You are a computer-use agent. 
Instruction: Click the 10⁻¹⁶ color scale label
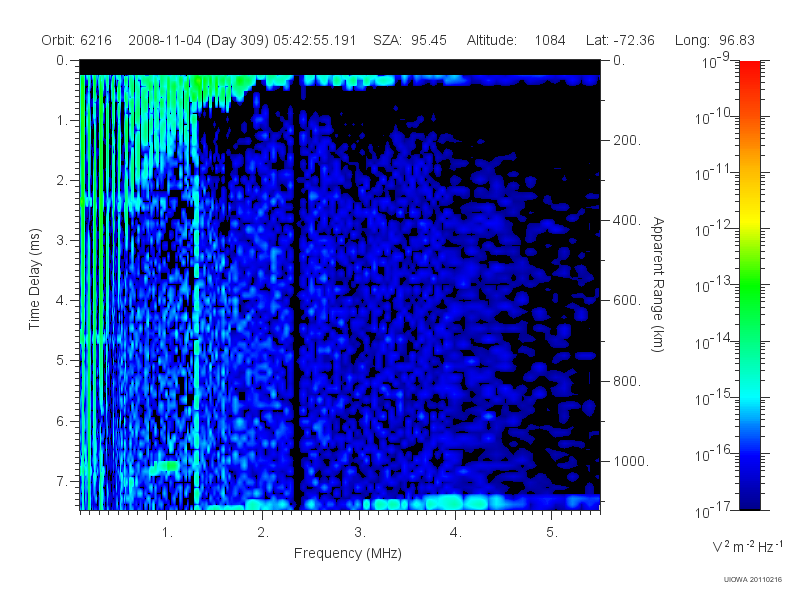tap(714, 454)
